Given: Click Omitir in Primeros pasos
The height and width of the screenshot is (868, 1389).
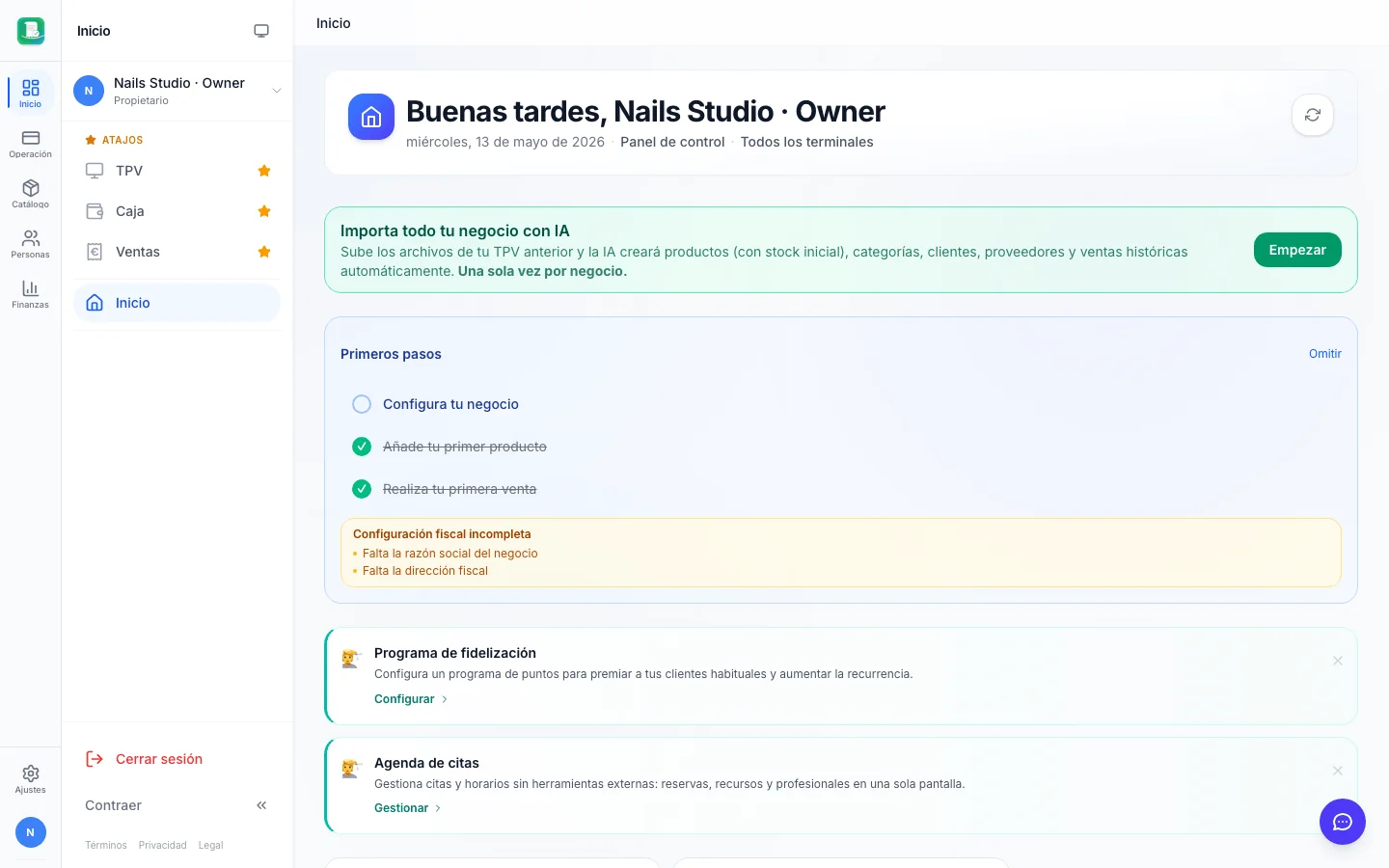Looking at the screenshot, I should coord(1325,354).
